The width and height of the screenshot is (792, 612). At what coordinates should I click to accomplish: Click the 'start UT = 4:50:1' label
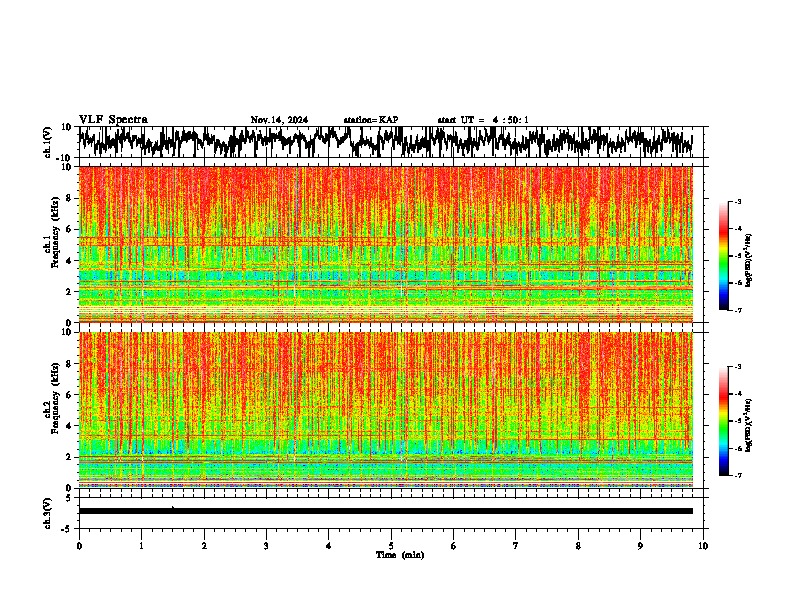tap(483, 120)
